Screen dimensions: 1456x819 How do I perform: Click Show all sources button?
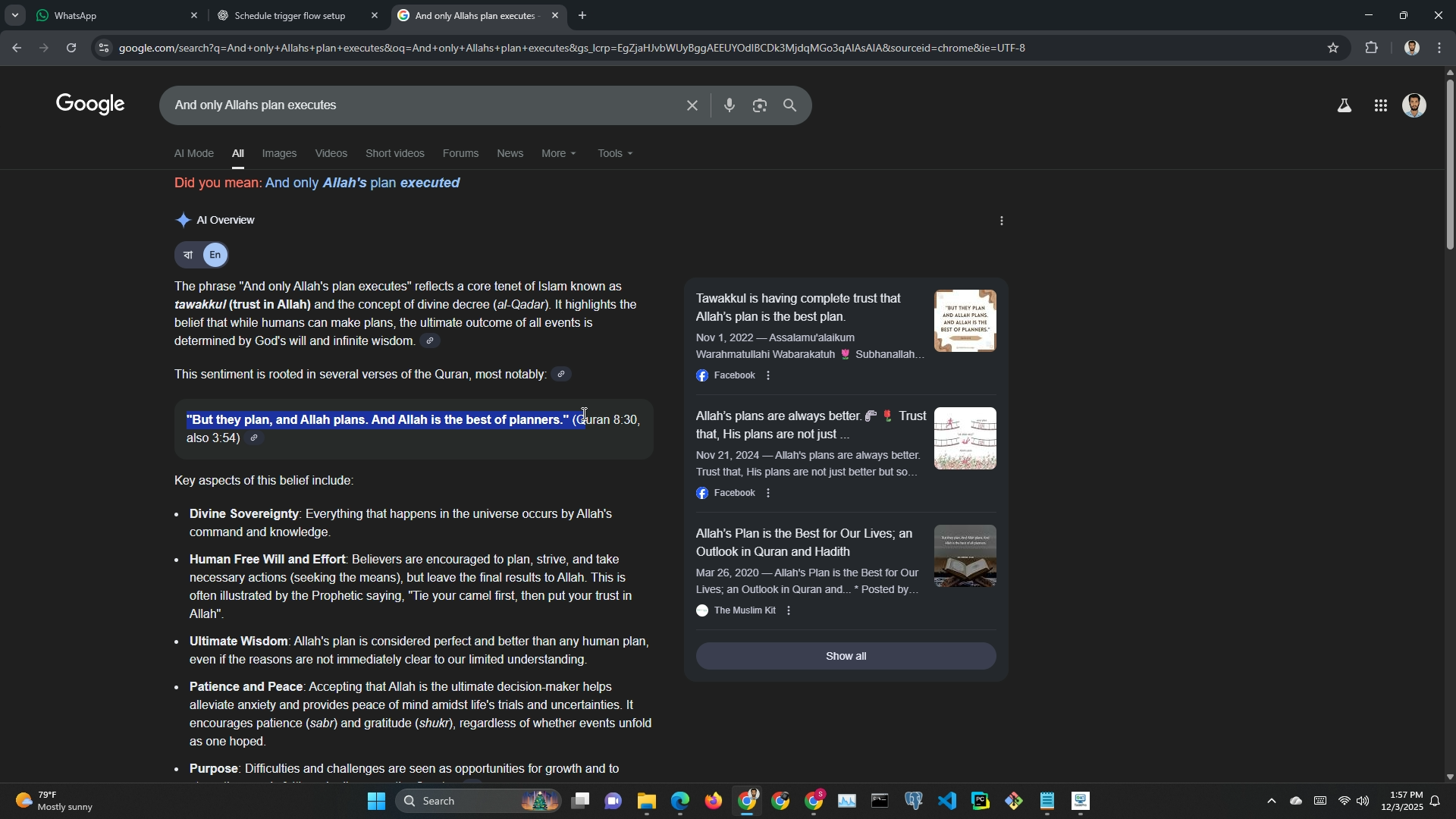point(846,656)
